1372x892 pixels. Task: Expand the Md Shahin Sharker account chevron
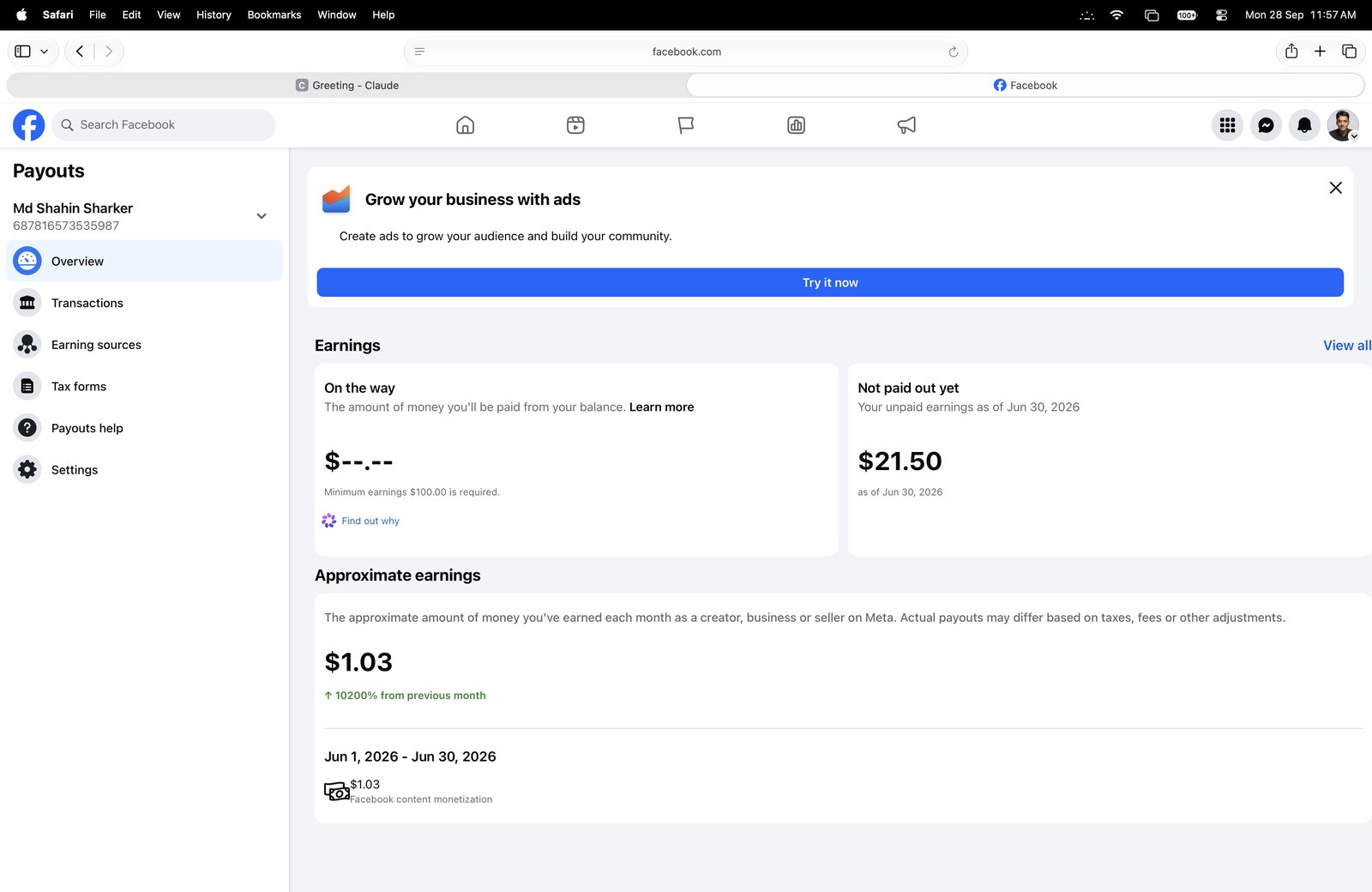(x=262, y=216)
